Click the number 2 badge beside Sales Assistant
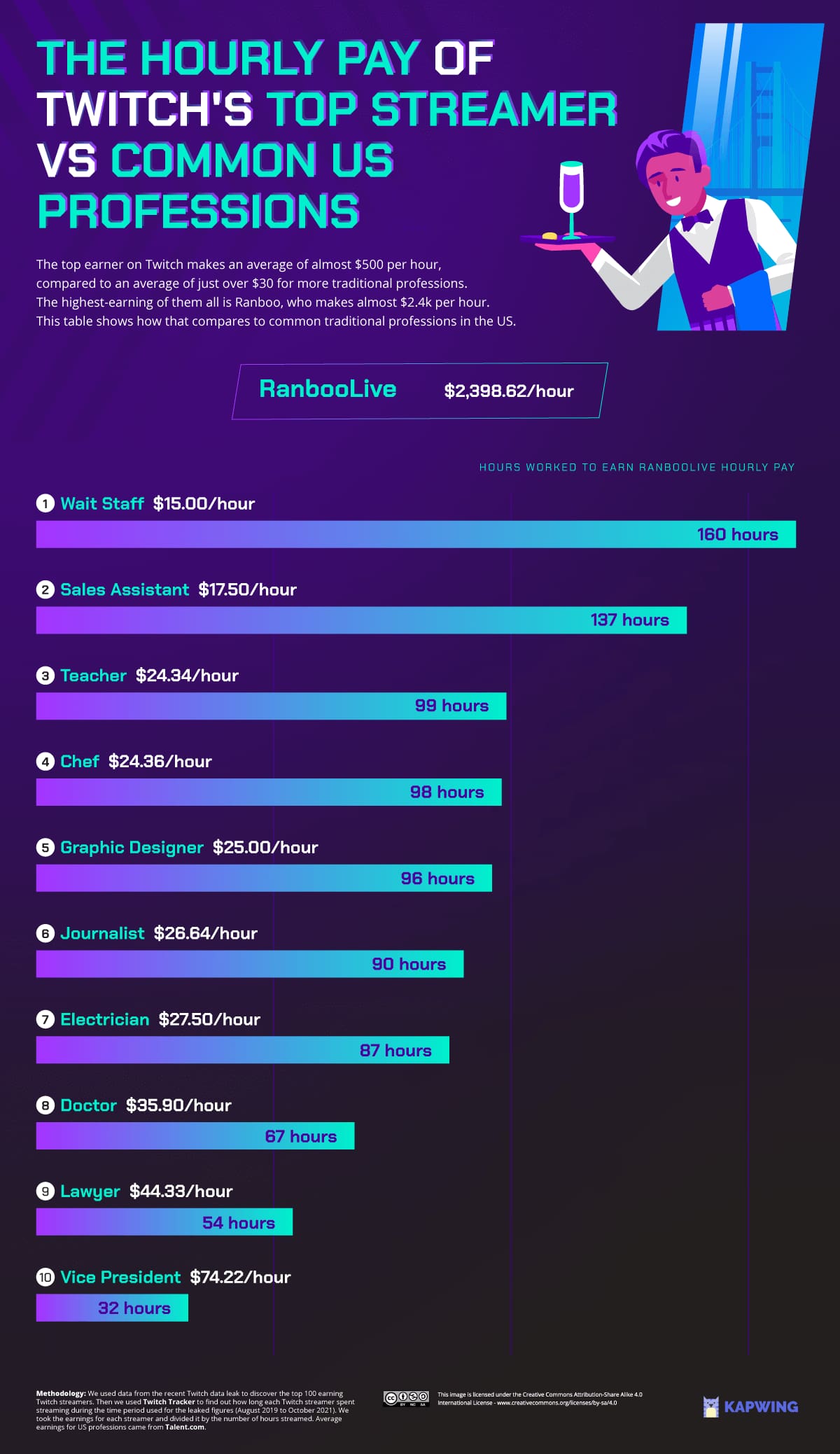The image size is (840, 1454). point(45,589)
